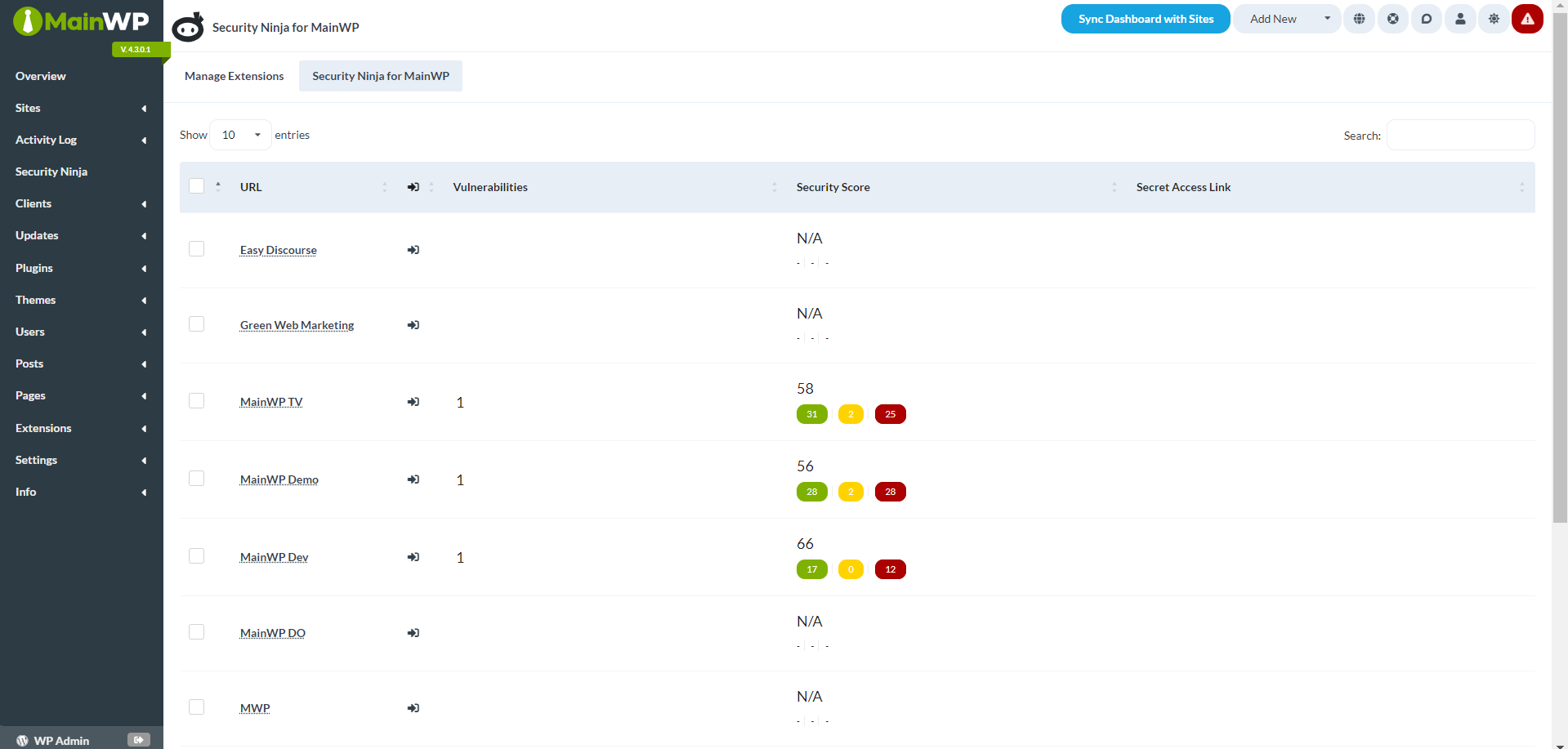Open the globe icon in top bar
Screen dimensions: 1568x749
[x=1359, y=19]
